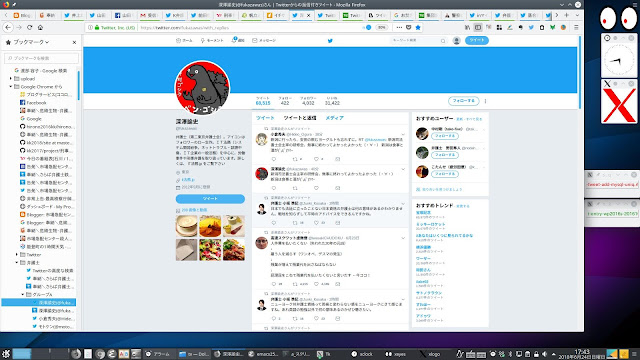The image size is (640, 360).
Task: Click the 90% zoom level indicator
Action: click(381, 27)
